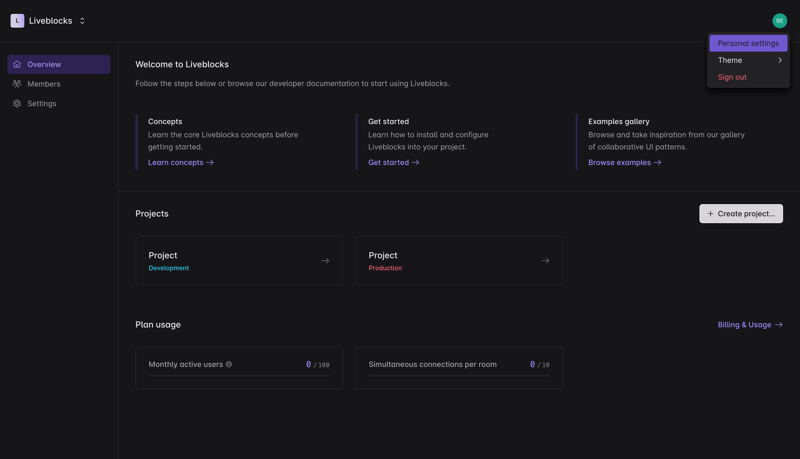
Task: Follow the Browse examples link
Action: [624, 162]
